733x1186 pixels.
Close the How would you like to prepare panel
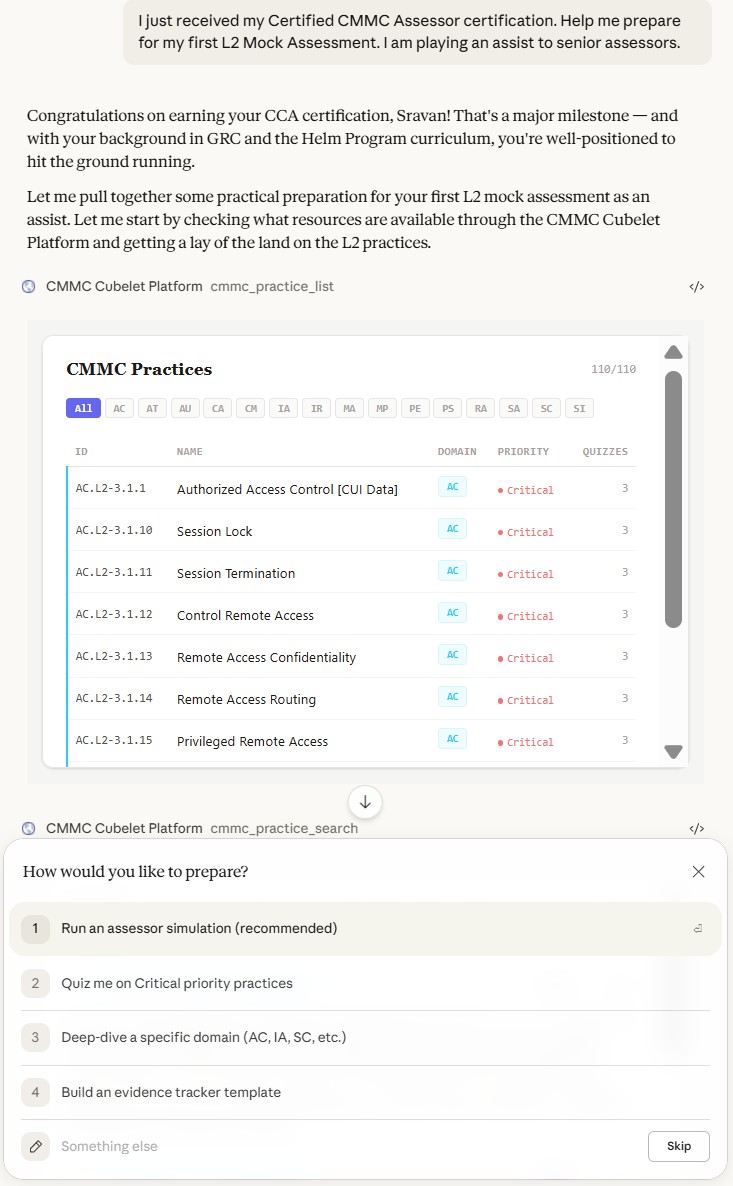698,871
